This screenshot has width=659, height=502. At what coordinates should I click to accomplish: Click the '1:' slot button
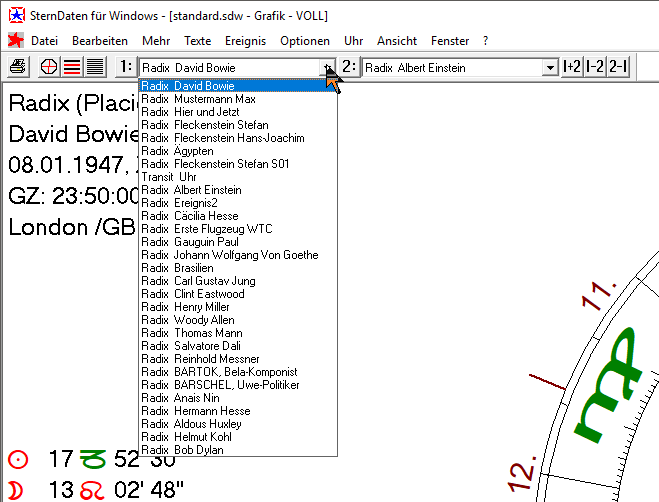126,66
